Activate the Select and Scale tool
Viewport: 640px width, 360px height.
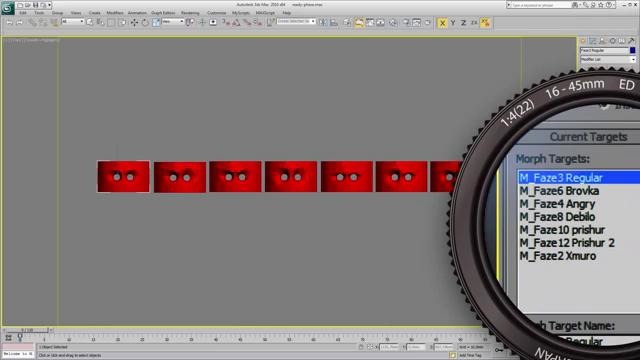pos(156,23)
